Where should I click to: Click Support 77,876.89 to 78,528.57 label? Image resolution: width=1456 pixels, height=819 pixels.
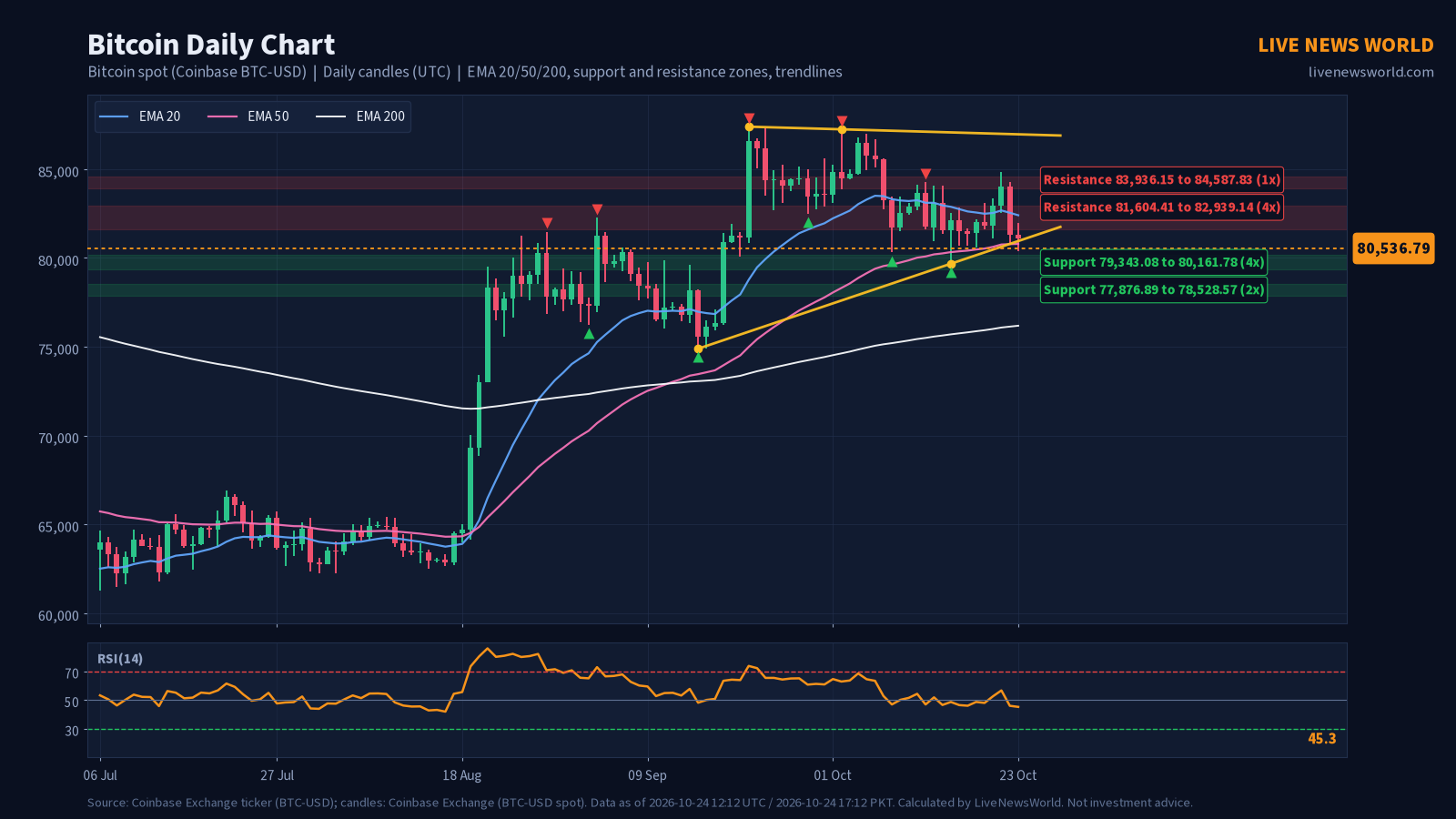pos(1154,289)
